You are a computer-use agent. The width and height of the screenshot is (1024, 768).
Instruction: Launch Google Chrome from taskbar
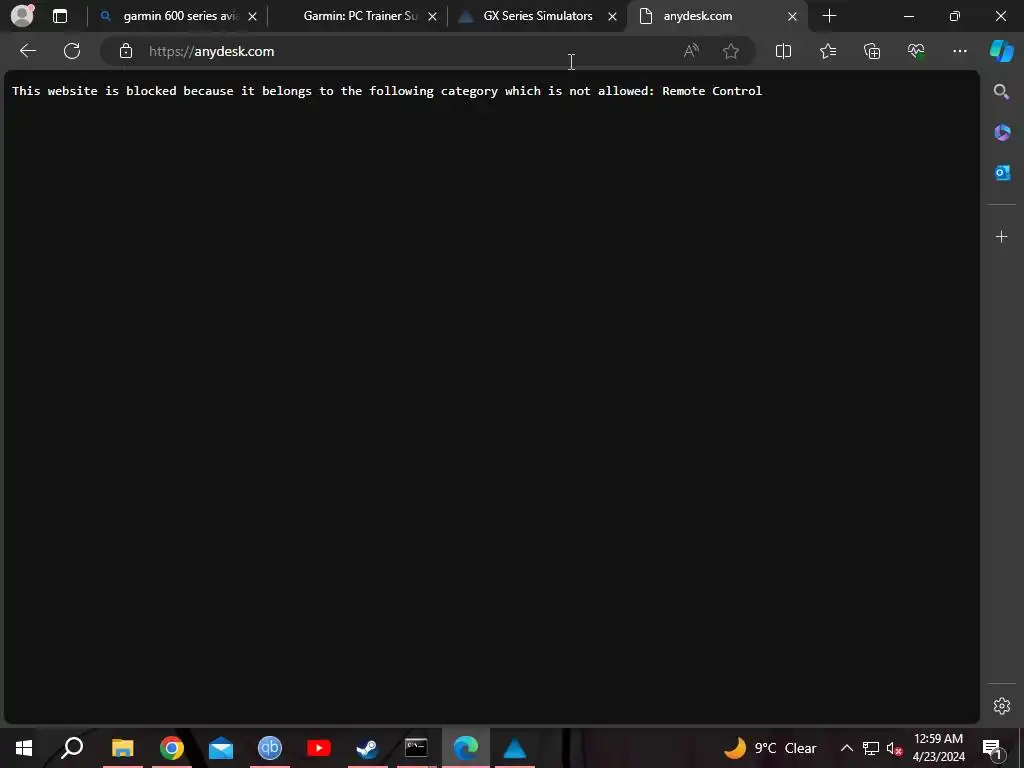coord(172,748)
